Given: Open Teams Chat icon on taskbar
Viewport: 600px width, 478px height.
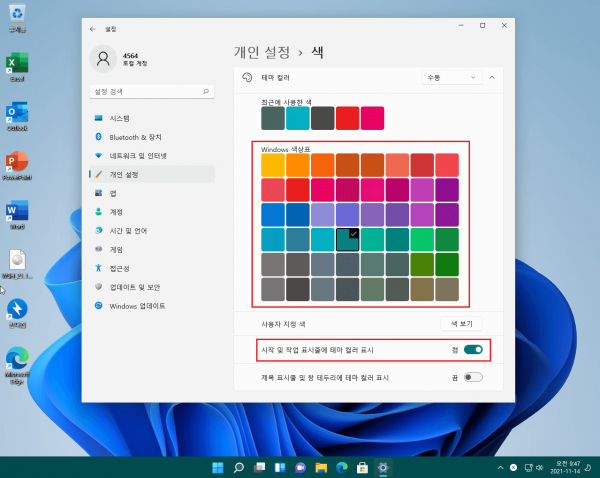Looking at the screenshot, I should point(300,467).
